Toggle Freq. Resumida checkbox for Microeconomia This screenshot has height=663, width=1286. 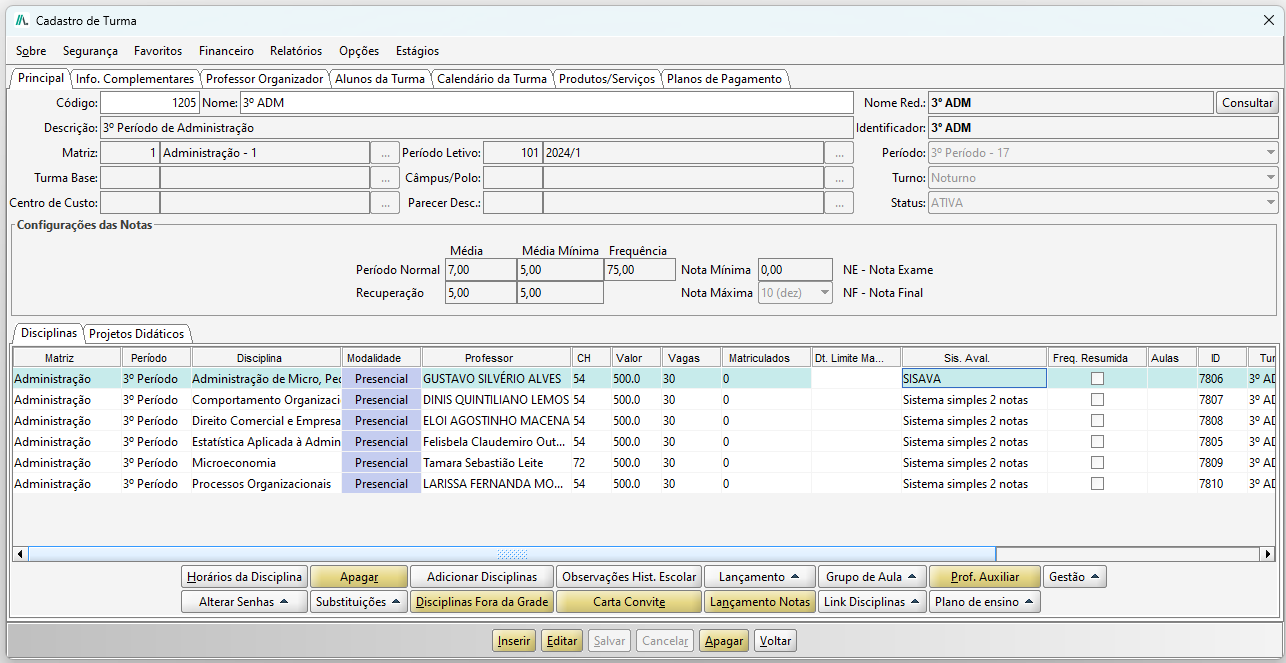[x=1097, y=463]
